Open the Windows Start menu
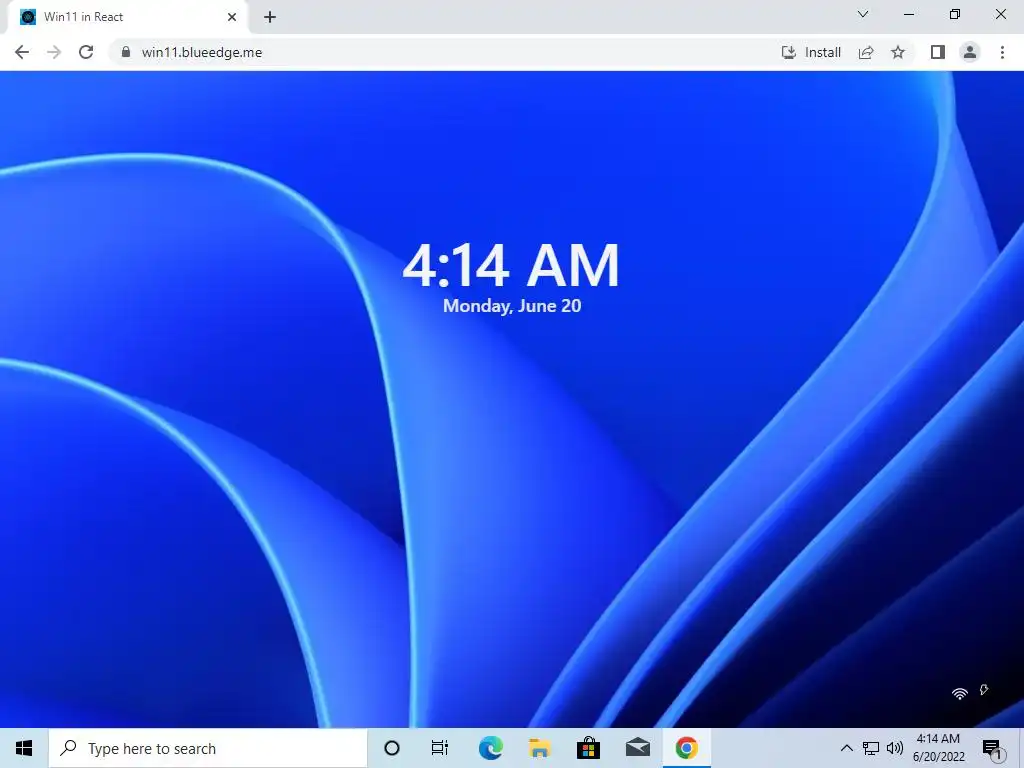Screen dimensions: 1024x768 tap(24, 748)
